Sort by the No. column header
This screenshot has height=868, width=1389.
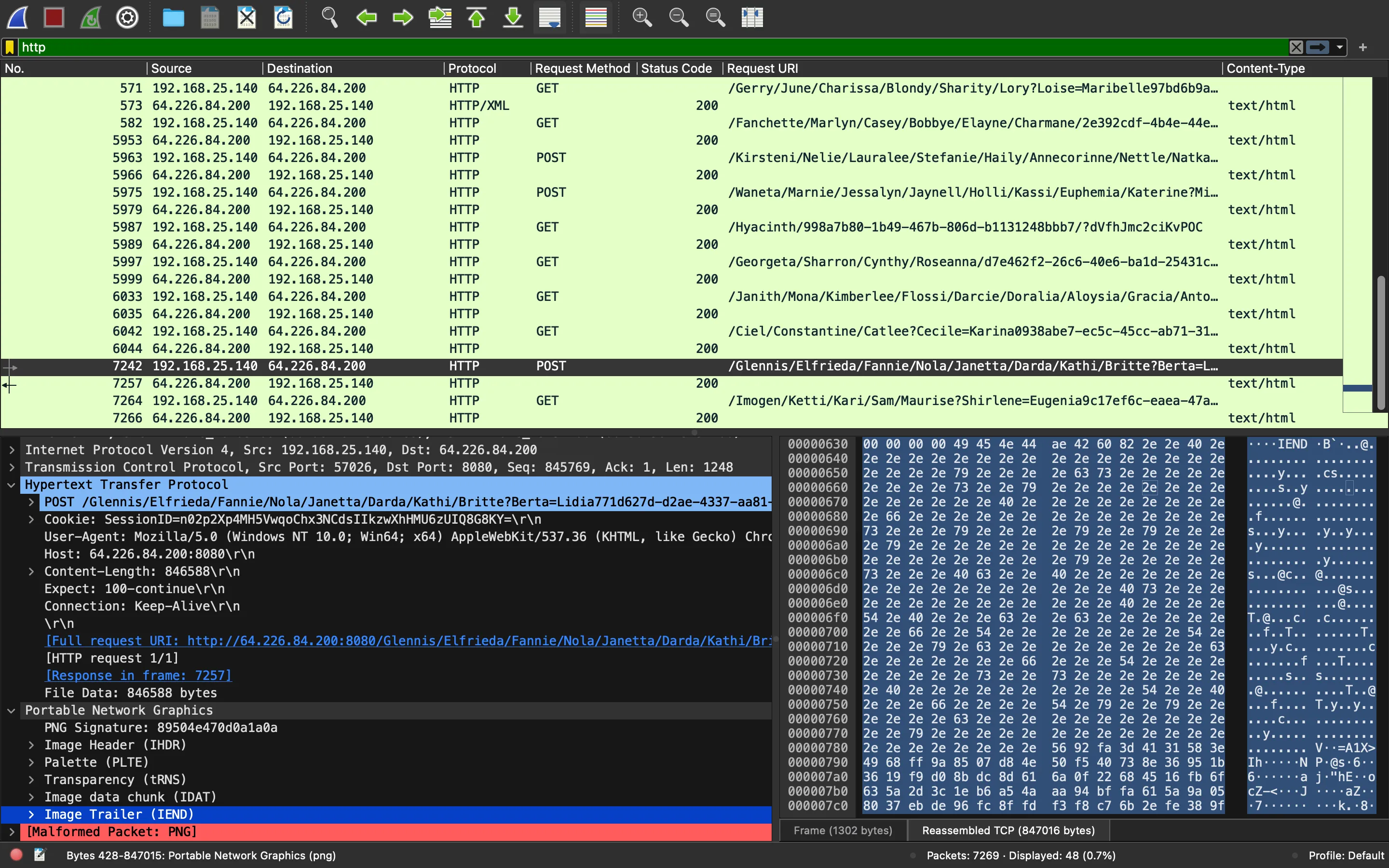point(73,68)
